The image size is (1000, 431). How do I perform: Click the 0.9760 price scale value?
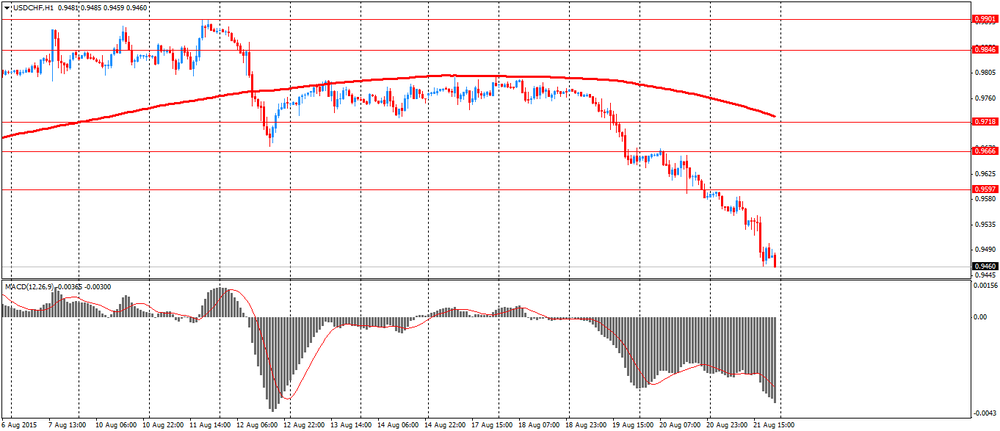click(x=985, y=98)
